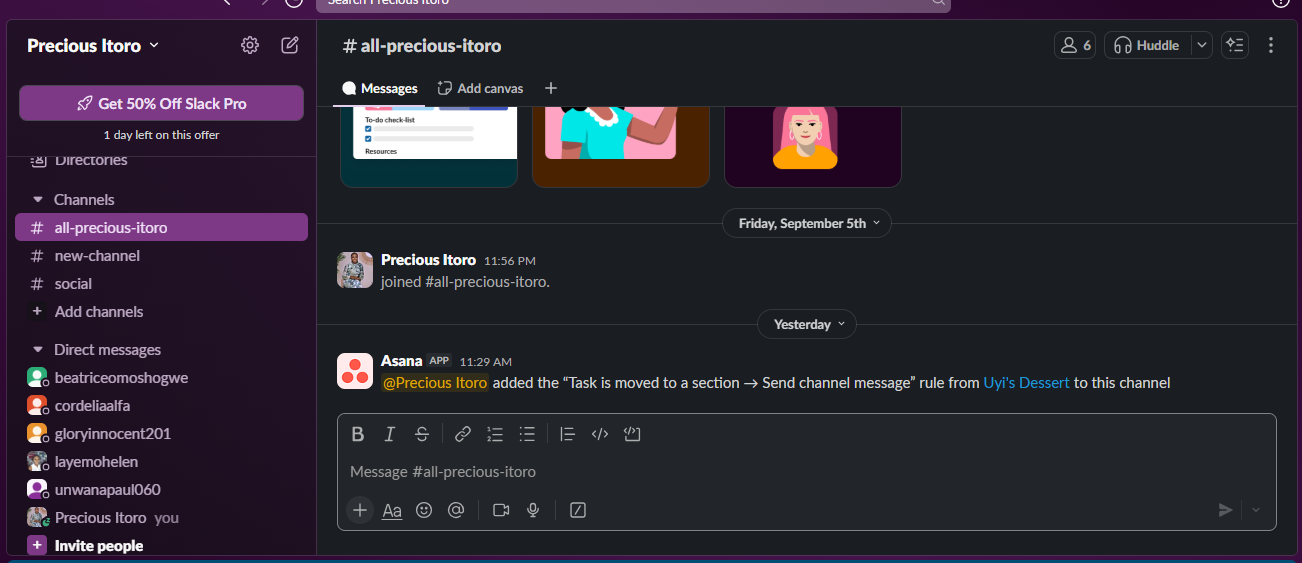Apply strikethrough formatting in composer
This screenshot has height=563, width=1302.
click(x=422, y=434)
